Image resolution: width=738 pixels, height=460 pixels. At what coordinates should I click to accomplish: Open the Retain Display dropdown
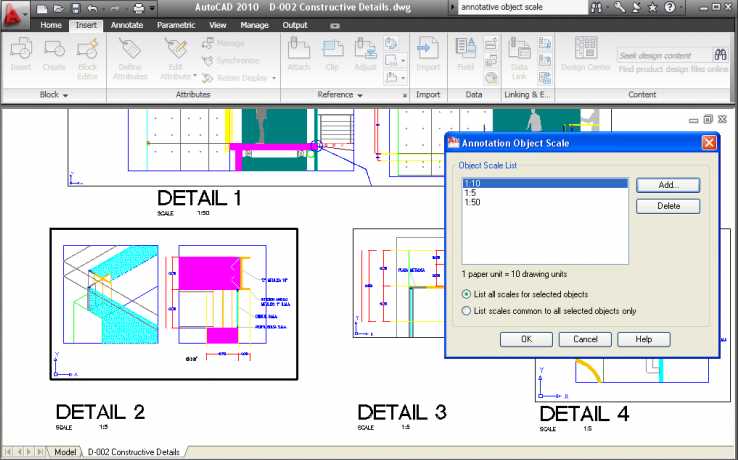tap(274, 78)
